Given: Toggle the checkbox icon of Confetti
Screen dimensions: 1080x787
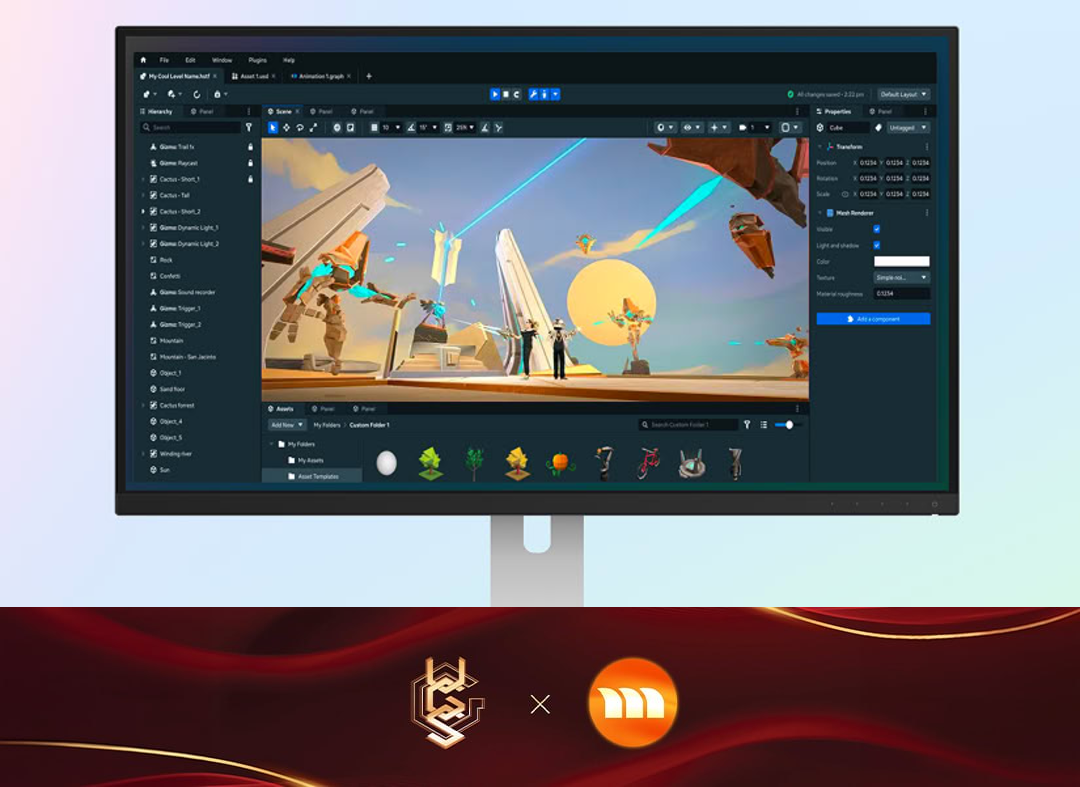Looking at the screenshot, I should 154,276.
